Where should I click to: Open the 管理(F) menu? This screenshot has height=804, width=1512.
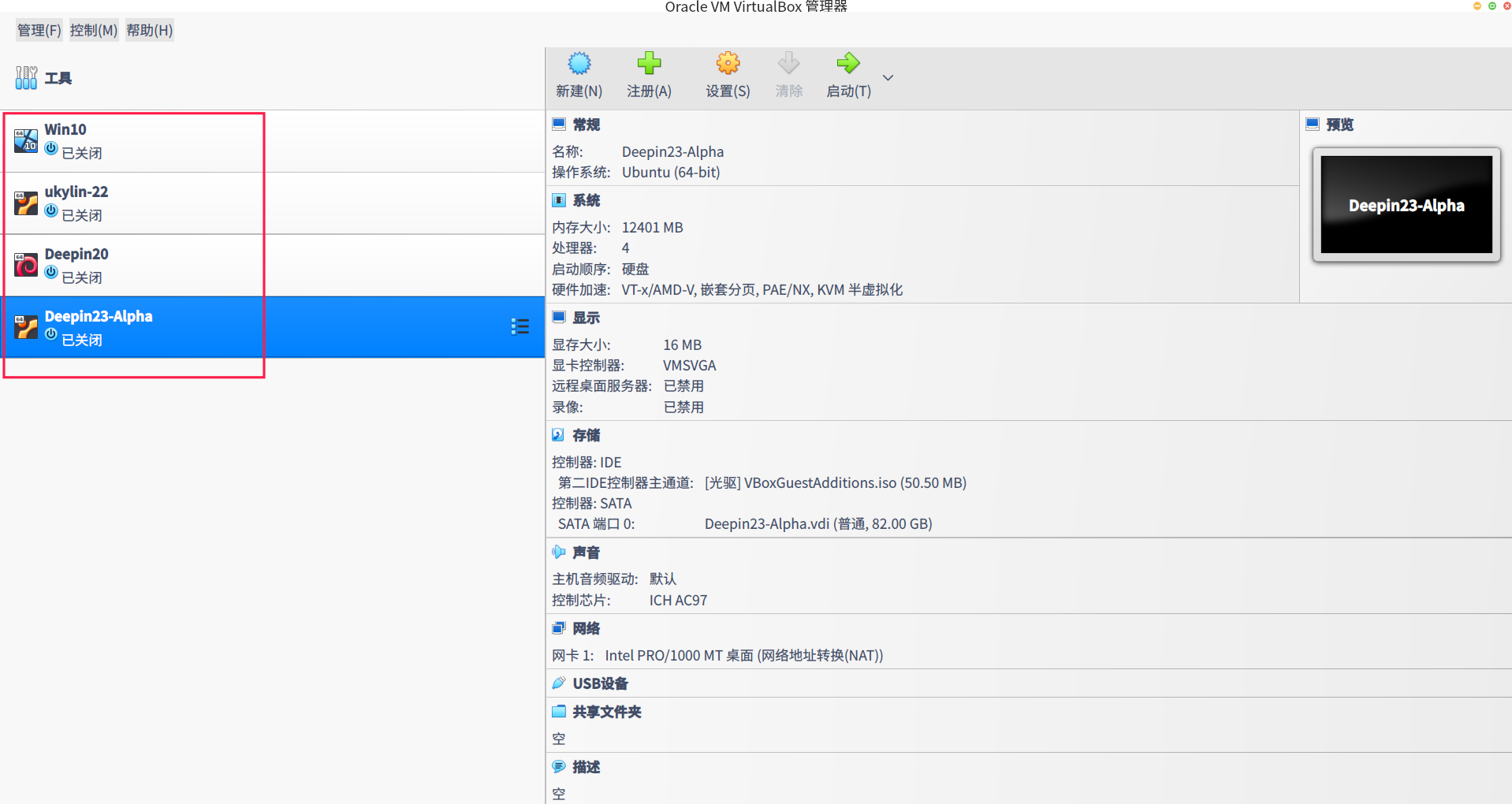point(38,30)
